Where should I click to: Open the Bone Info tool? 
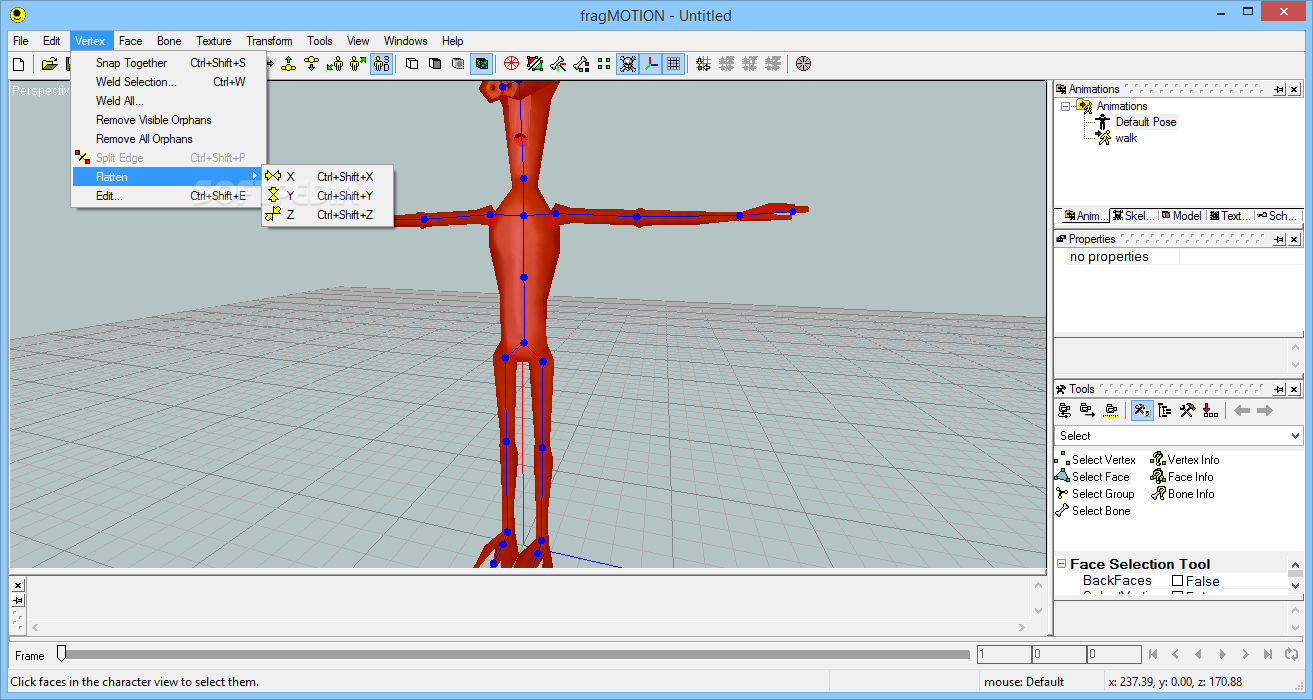pyautogui.click(x=1190, y=494)
